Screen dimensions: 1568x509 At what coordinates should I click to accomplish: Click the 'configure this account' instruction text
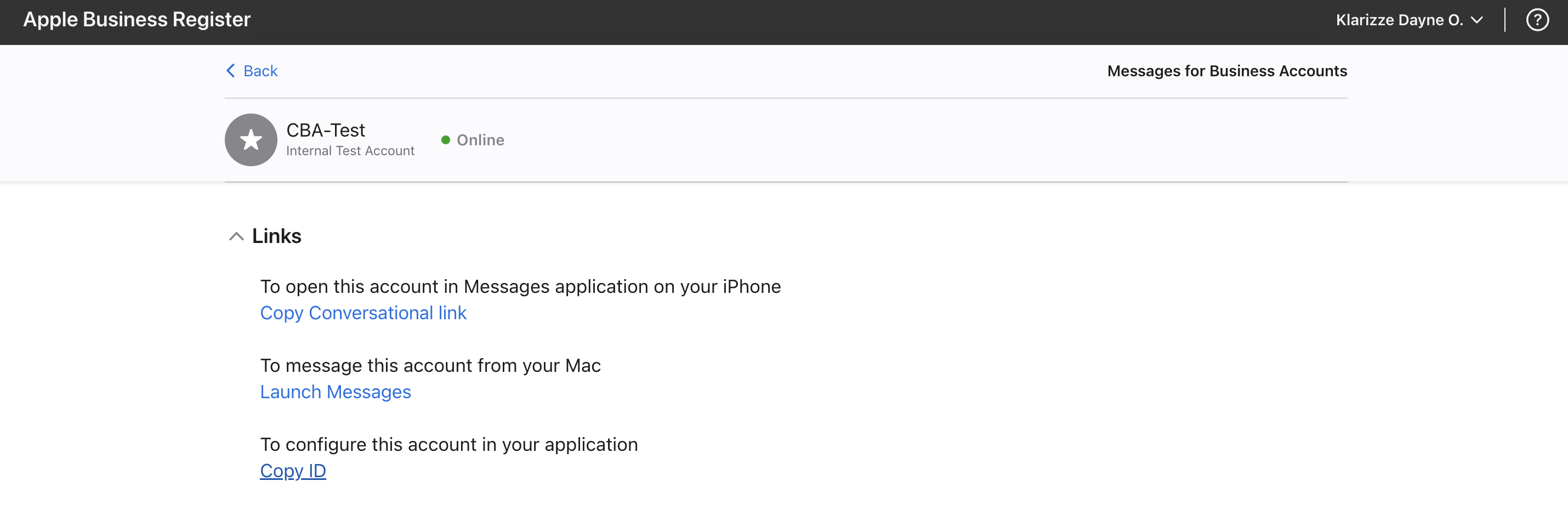tap(448, 444)
